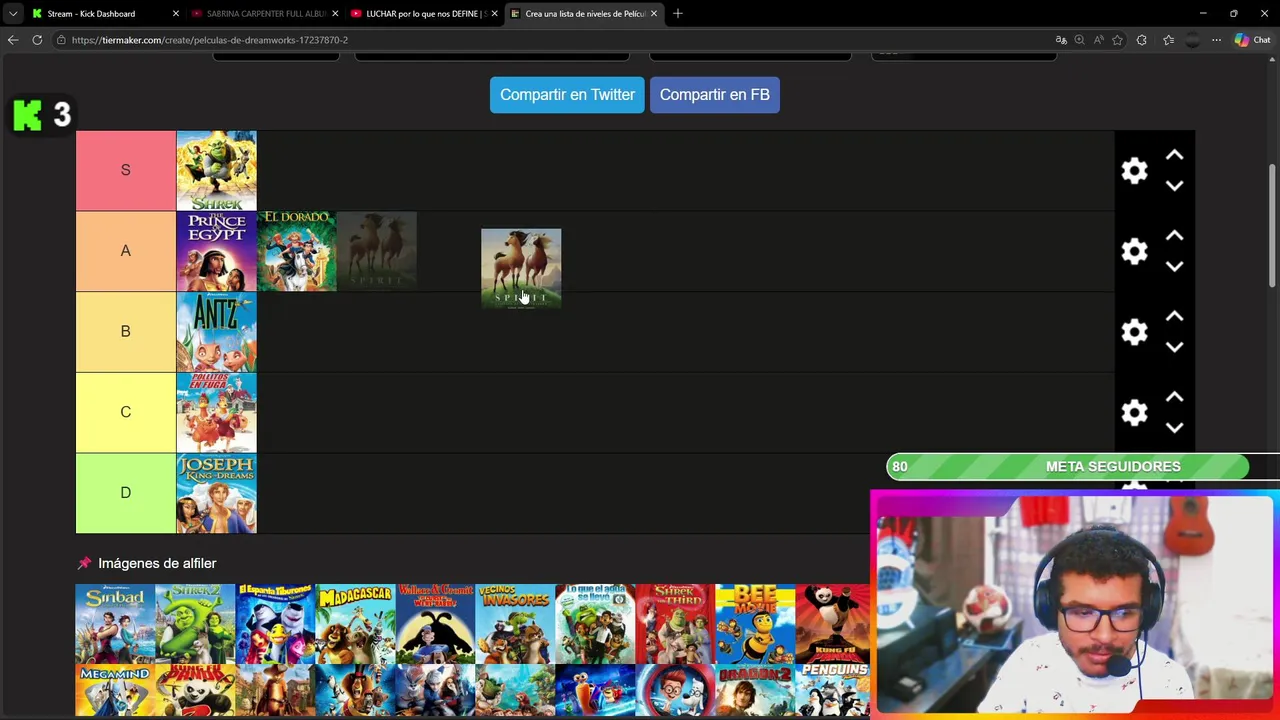Viewport: 1280px width, 720px height.
Task: Select Megamind poster
Action: (115, 692)
